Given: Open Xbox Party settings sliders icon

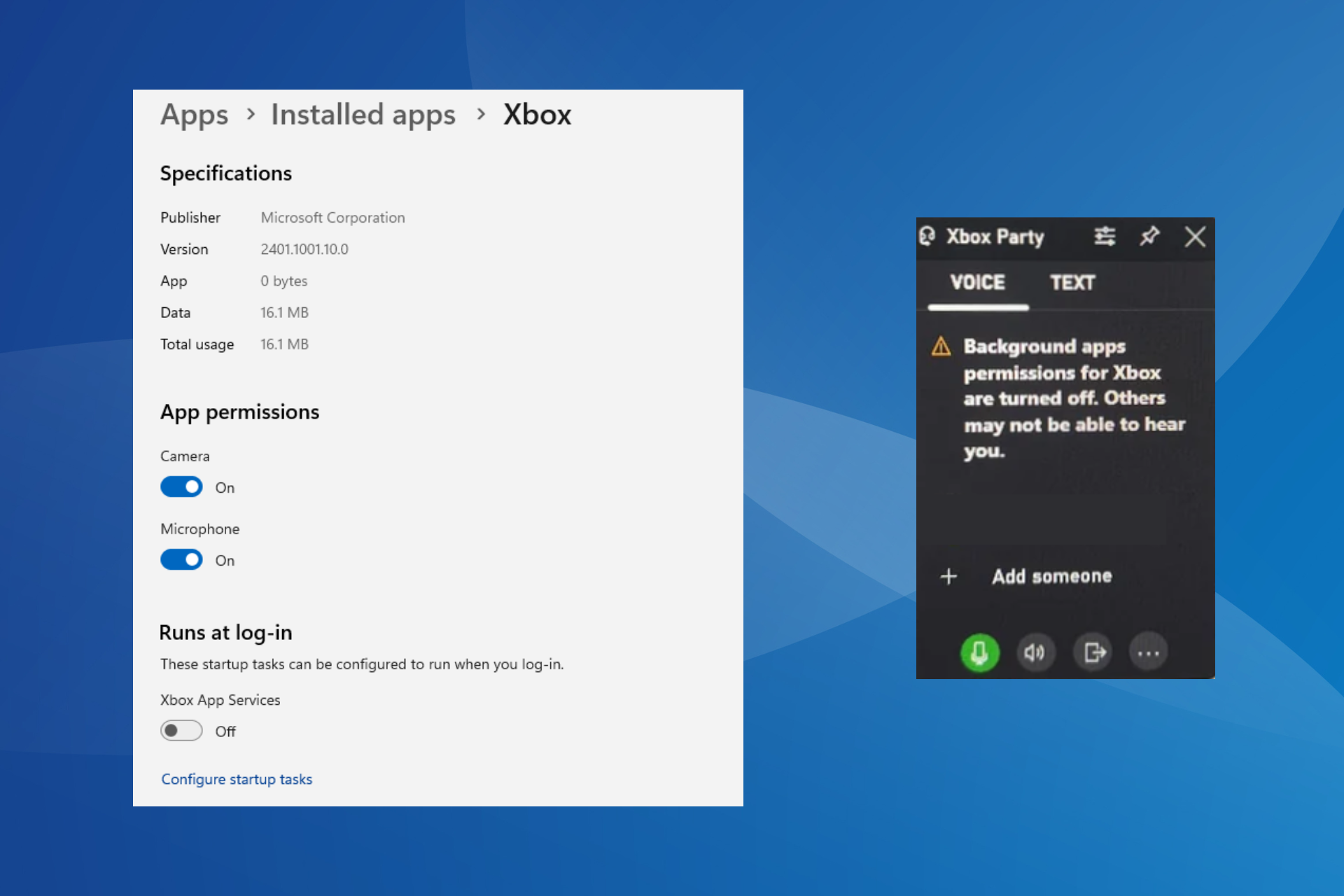Looking at the screenshot, I should coord(1105,237).
